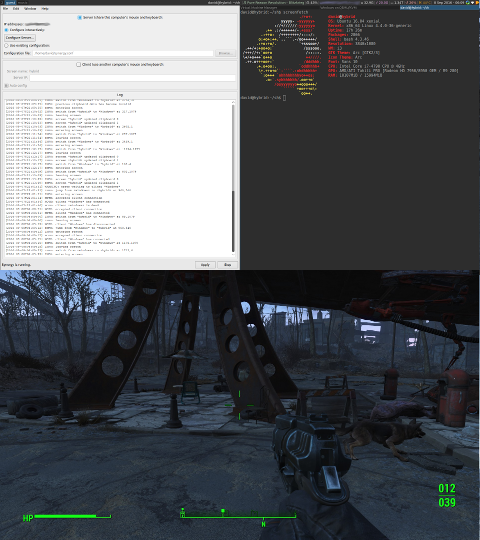Viewport: 480px width, 540px height.
Task: Click the GPU line in screenfetch output
Action: click(x=393, y=71)
